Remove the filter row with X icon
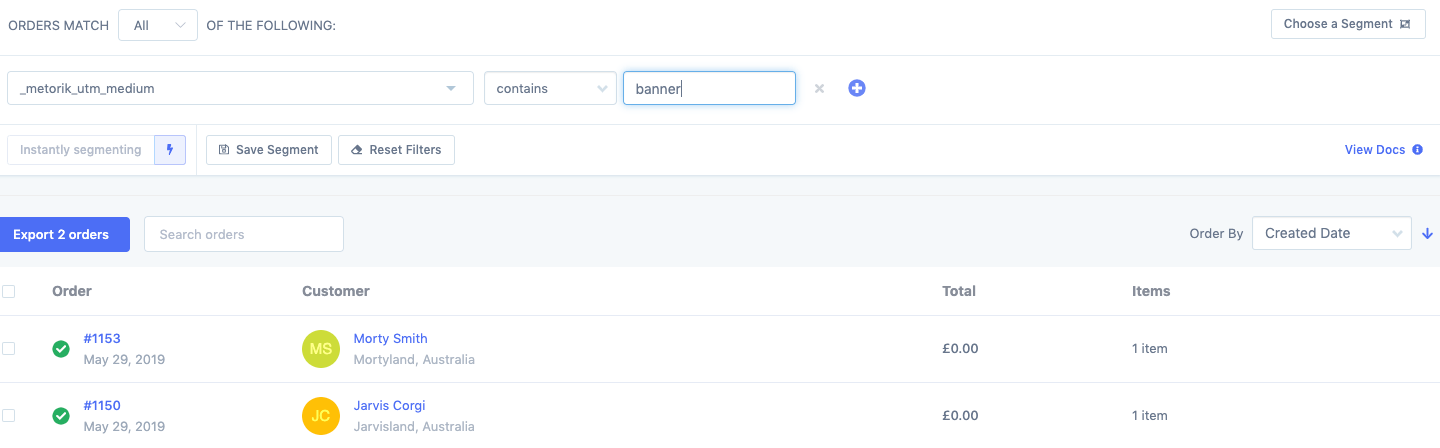 pos(819,88)
